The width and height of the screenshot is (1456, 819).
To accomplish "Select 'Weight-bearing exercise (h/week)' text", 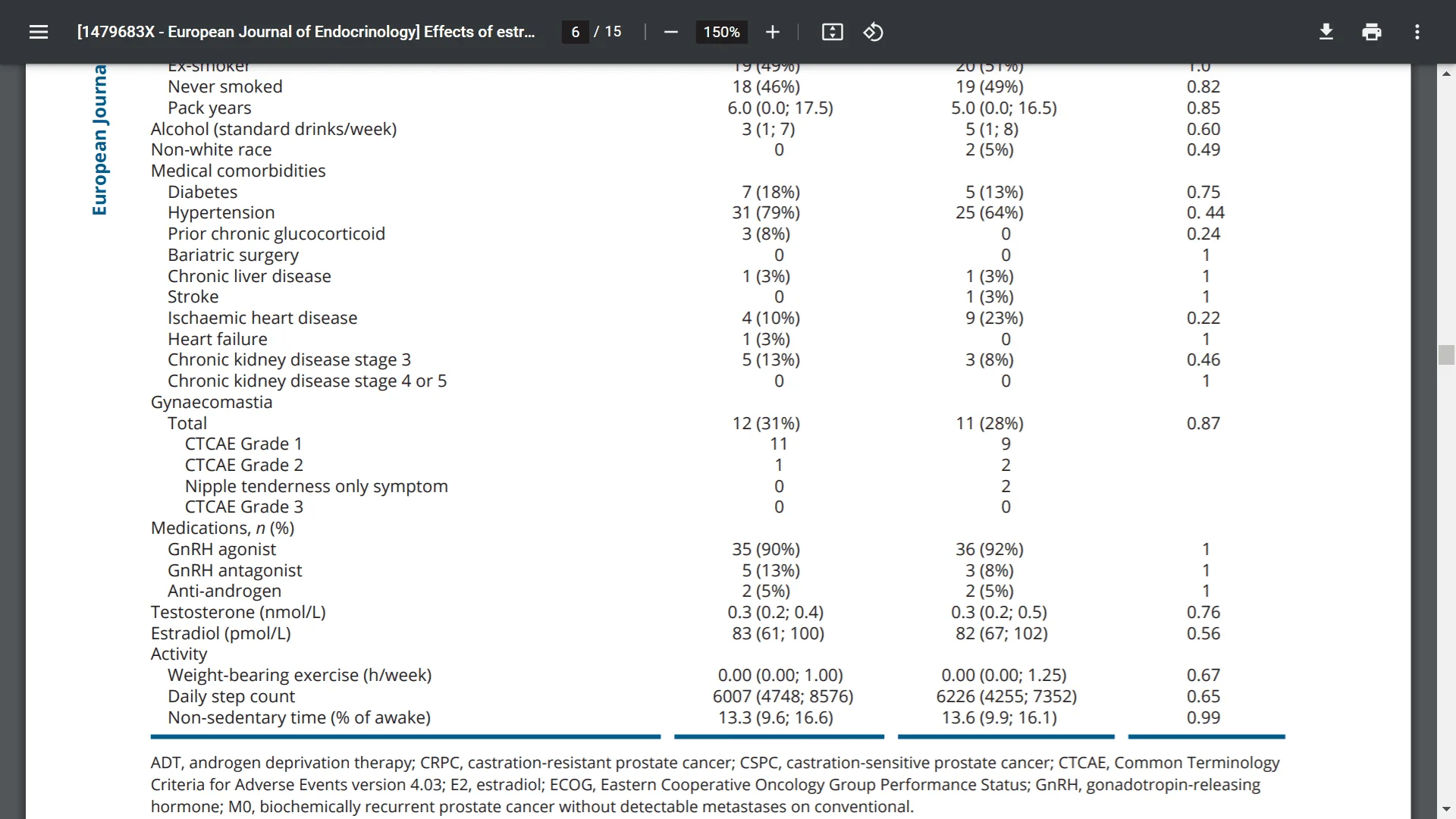I will point(300,675).
